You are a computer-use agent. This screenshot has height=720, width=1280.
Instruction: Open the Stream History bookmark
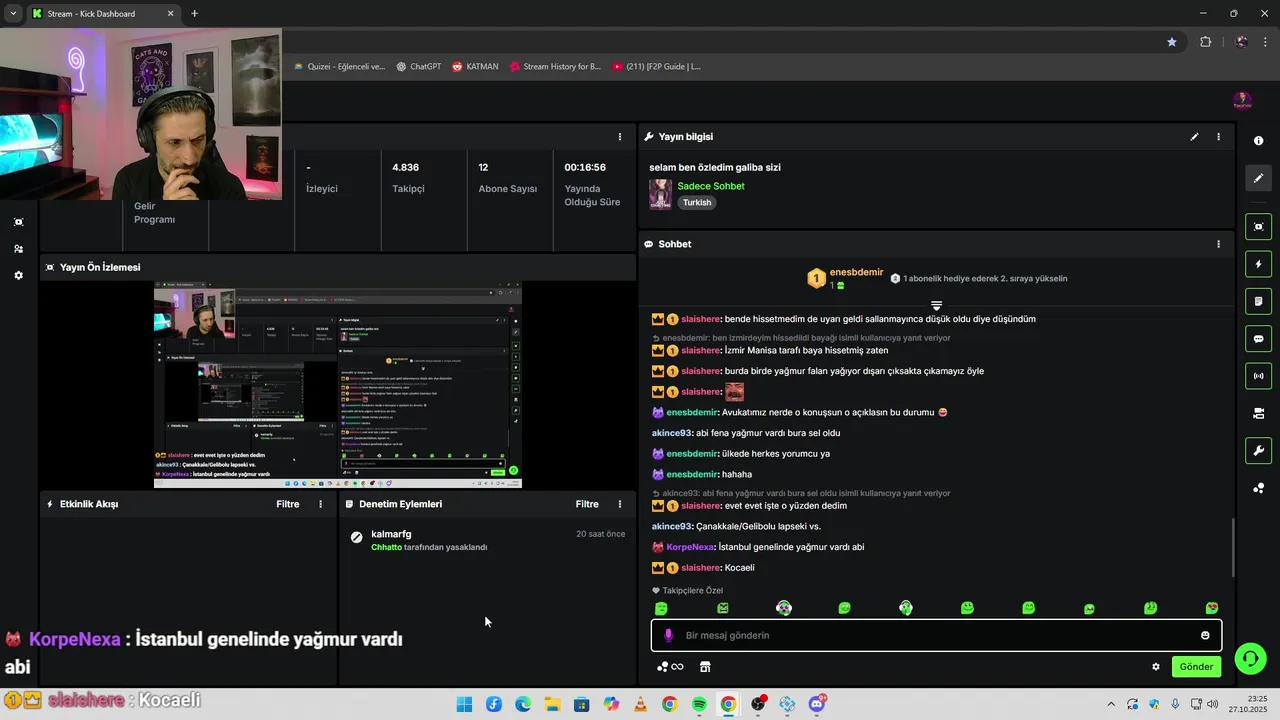pos(555,67)
